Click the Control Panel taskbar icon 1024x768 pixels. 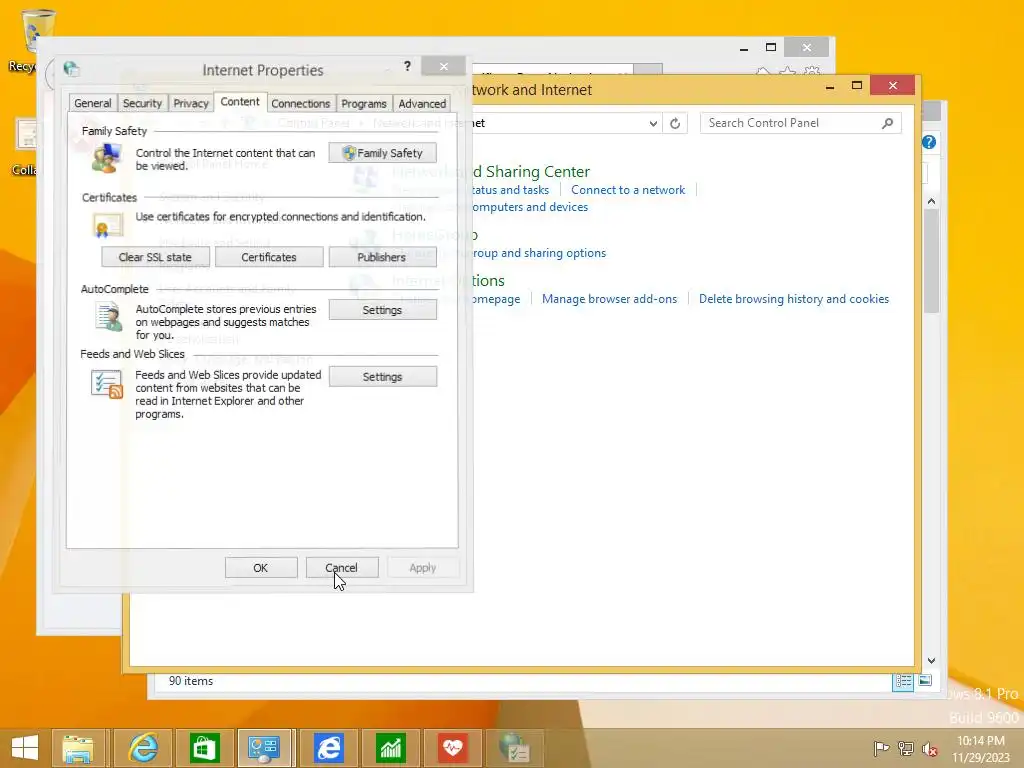[x=266, y=748]
